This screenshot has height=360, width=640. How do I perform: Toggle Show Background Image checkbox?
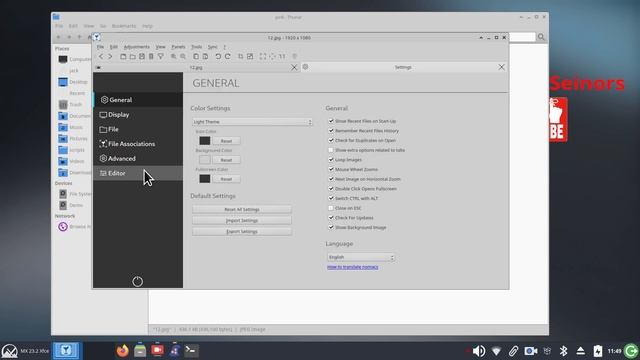point(331,227)
